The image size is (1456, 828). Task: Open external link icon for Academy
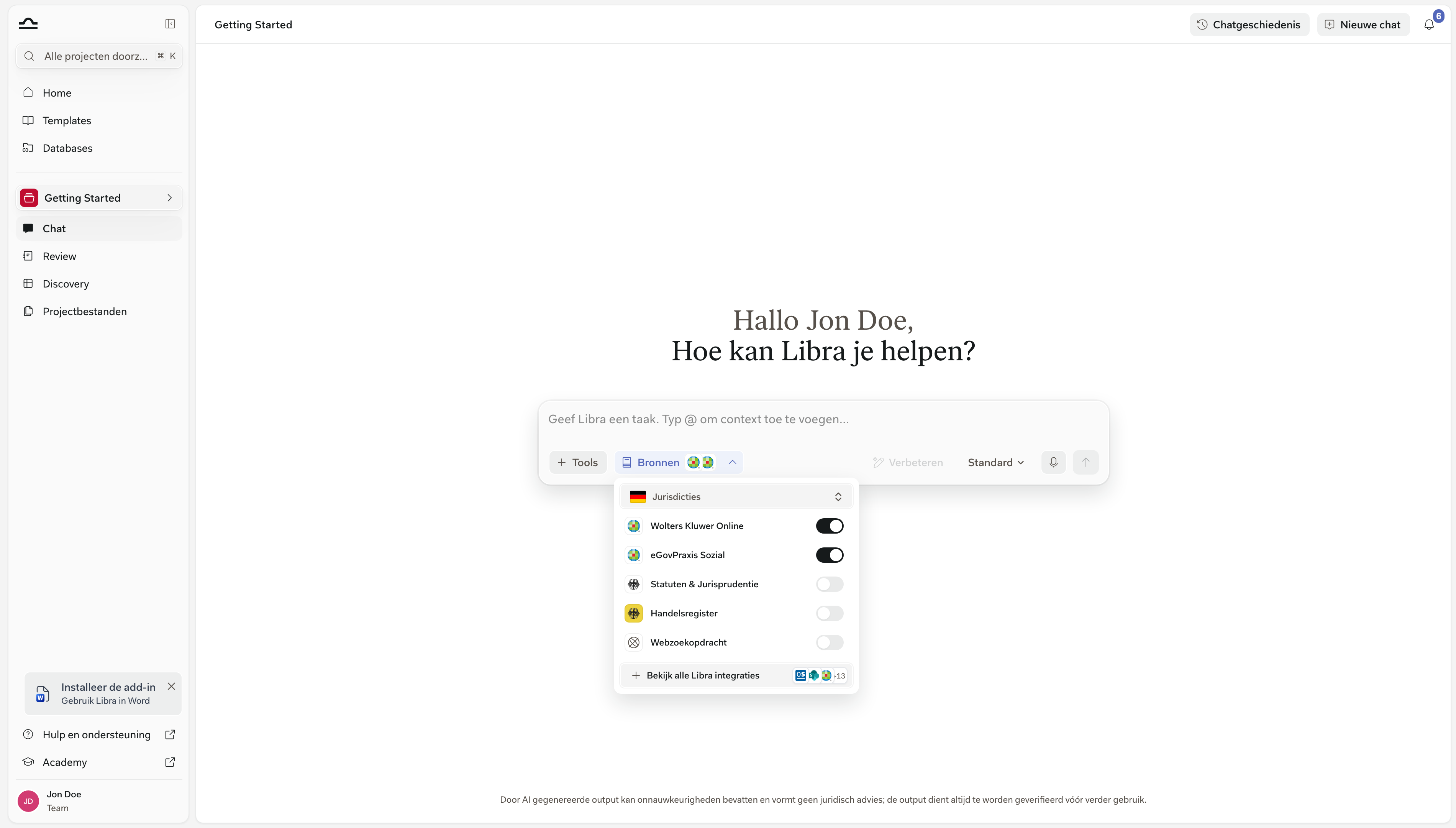click(x=170, y=762)
